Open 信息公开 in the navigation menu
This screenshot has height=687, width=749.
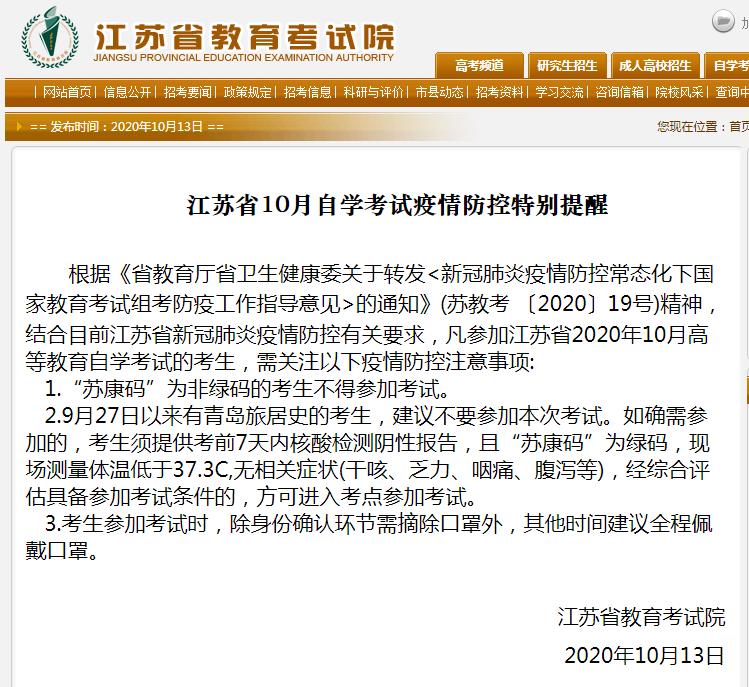point(127,92)
